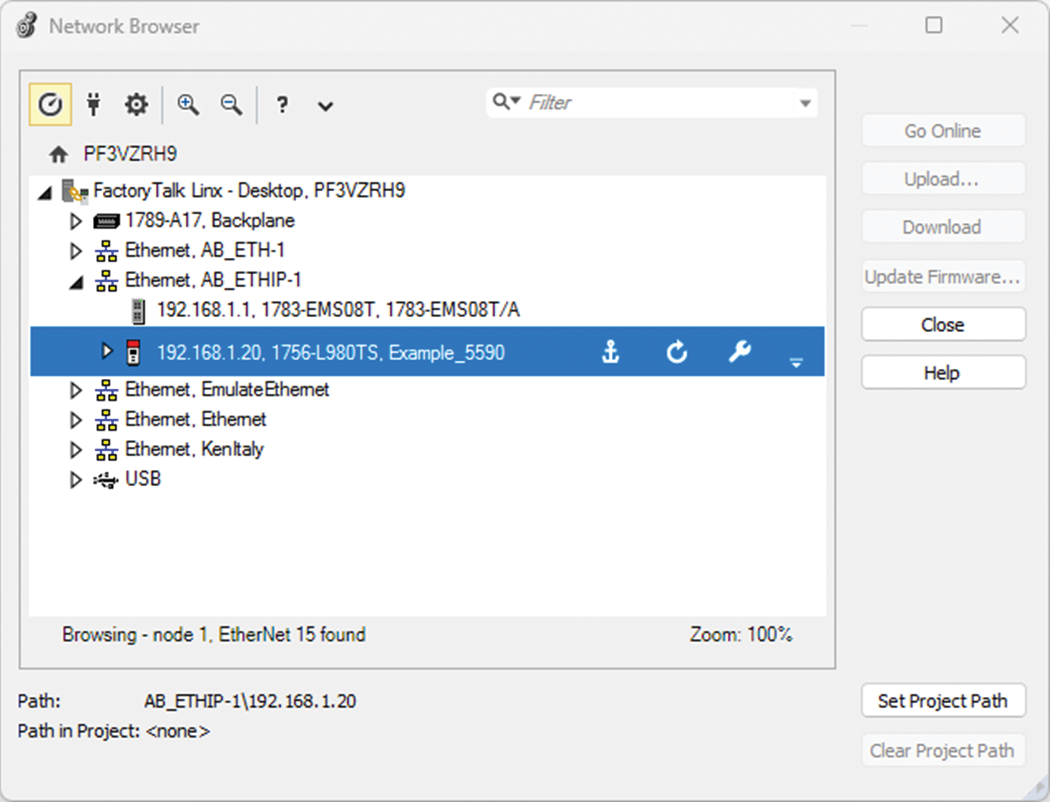This screenshot has height=802, width=1050.
Task: Click the settings gear in the toolbar
Action: 136,104
